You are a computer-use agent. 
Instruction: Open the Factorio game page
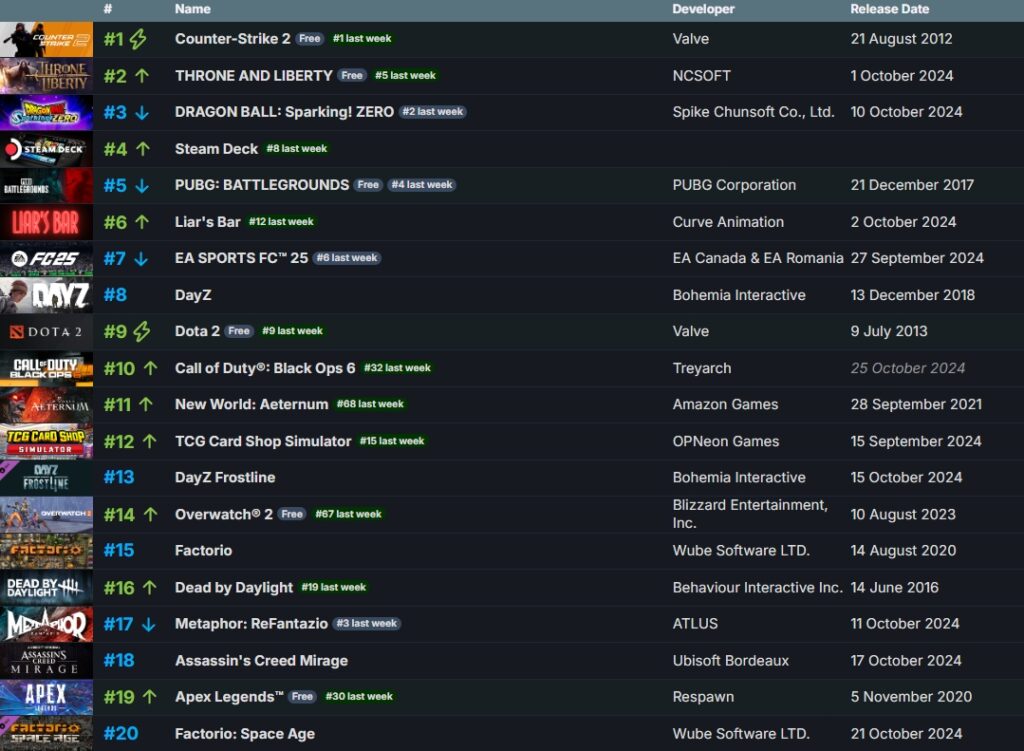tap(204, 550)
